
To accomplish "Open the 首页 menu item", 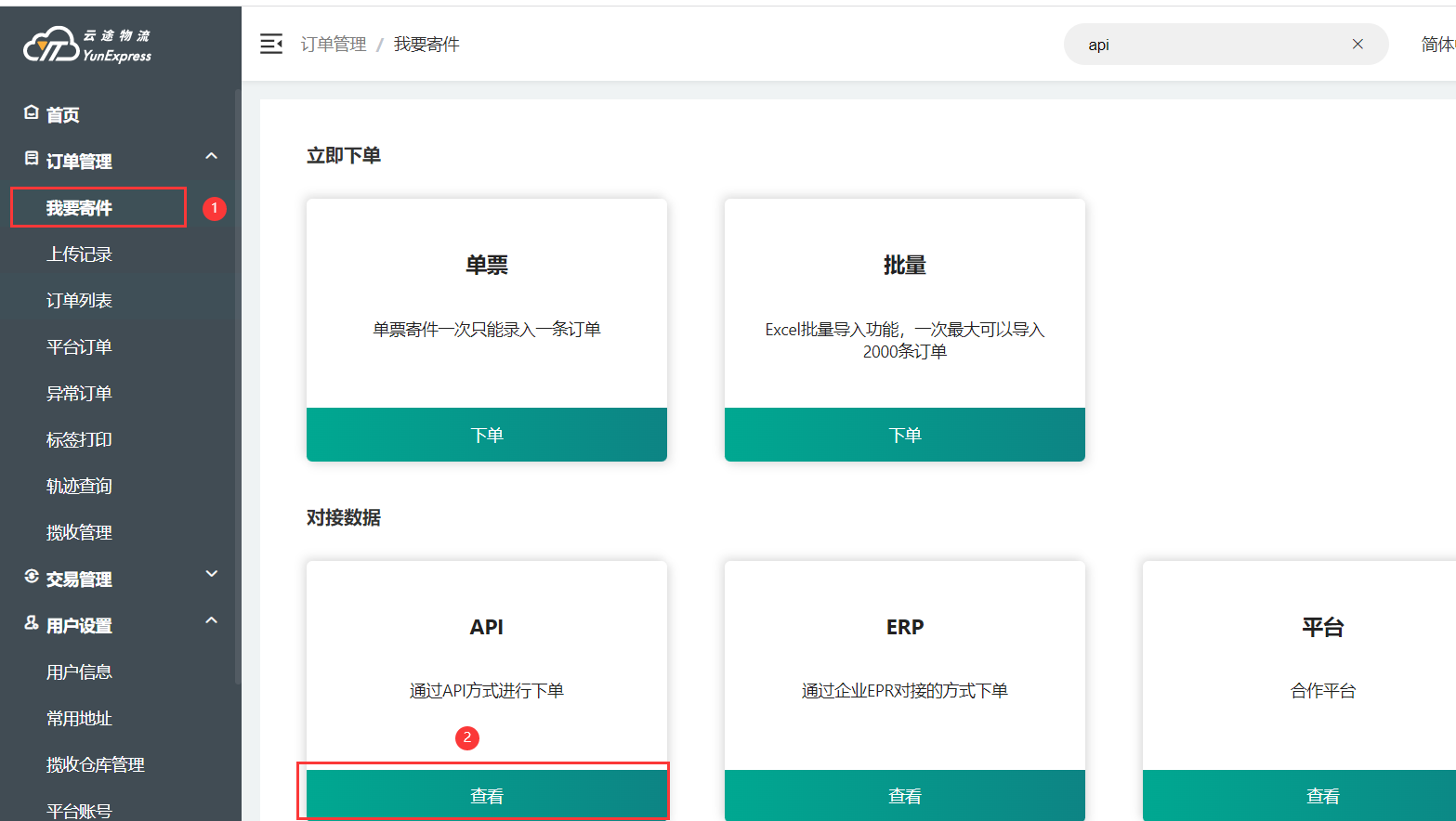I will [63, 114].
